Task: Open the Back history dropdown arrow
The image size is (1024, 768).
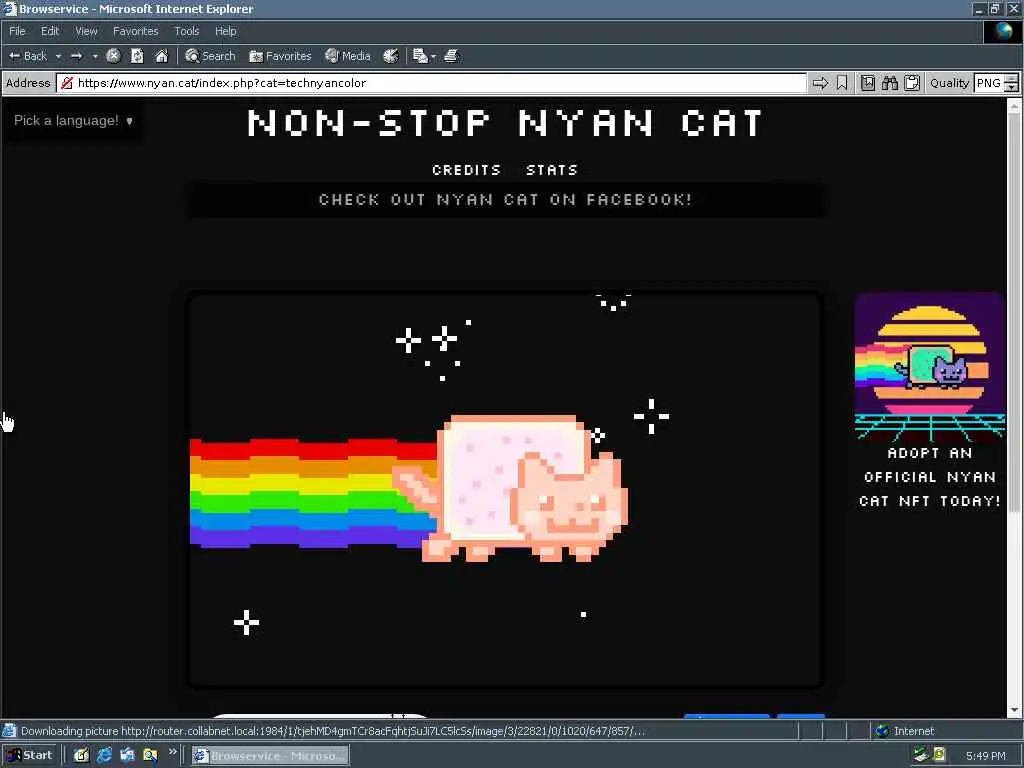Action: pos(58,56)
